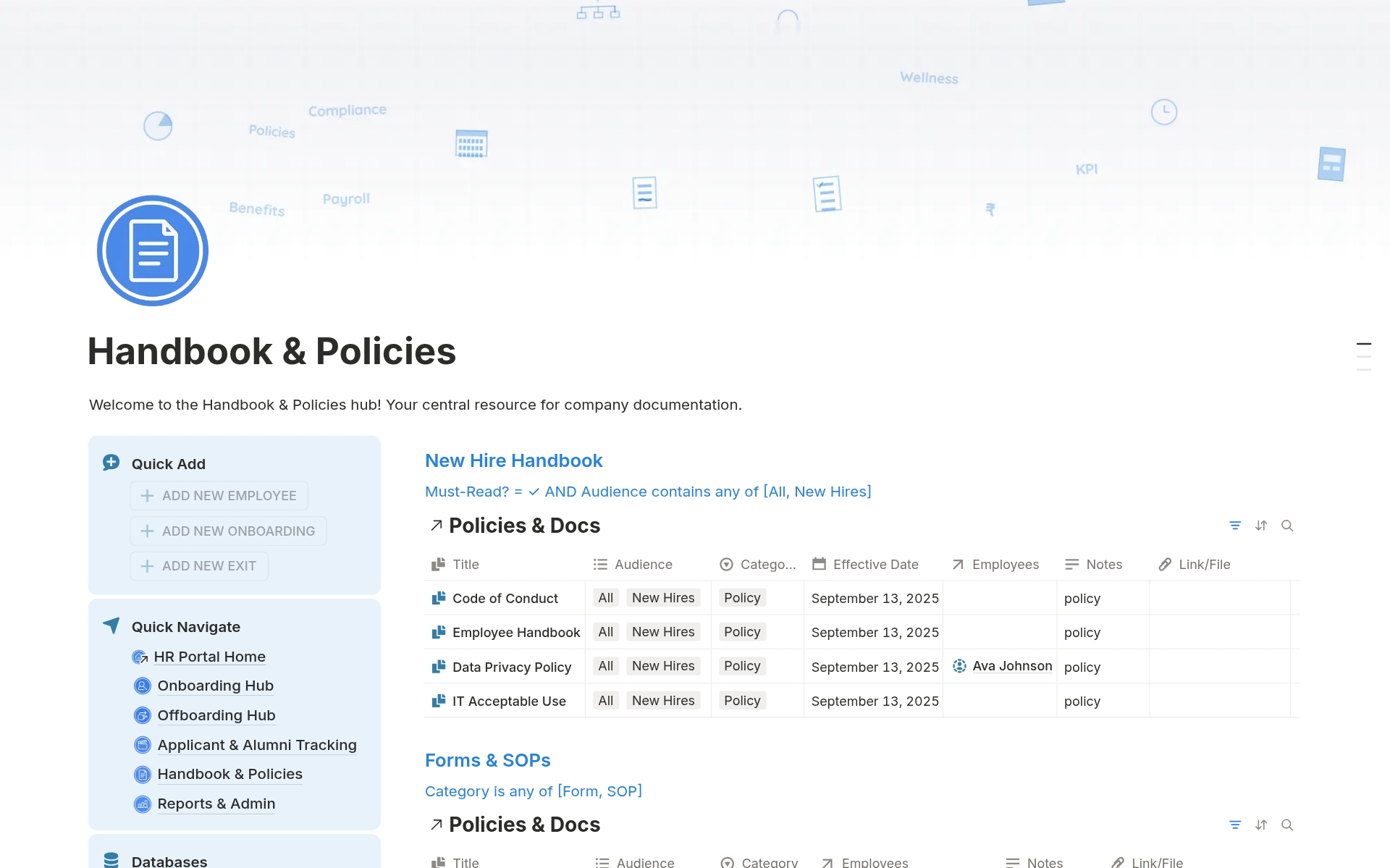The width and height of the screenshot is (1390, 868).
Task: Search the New Hire Policies & Docs table
Action: [x=1287, y=526]
